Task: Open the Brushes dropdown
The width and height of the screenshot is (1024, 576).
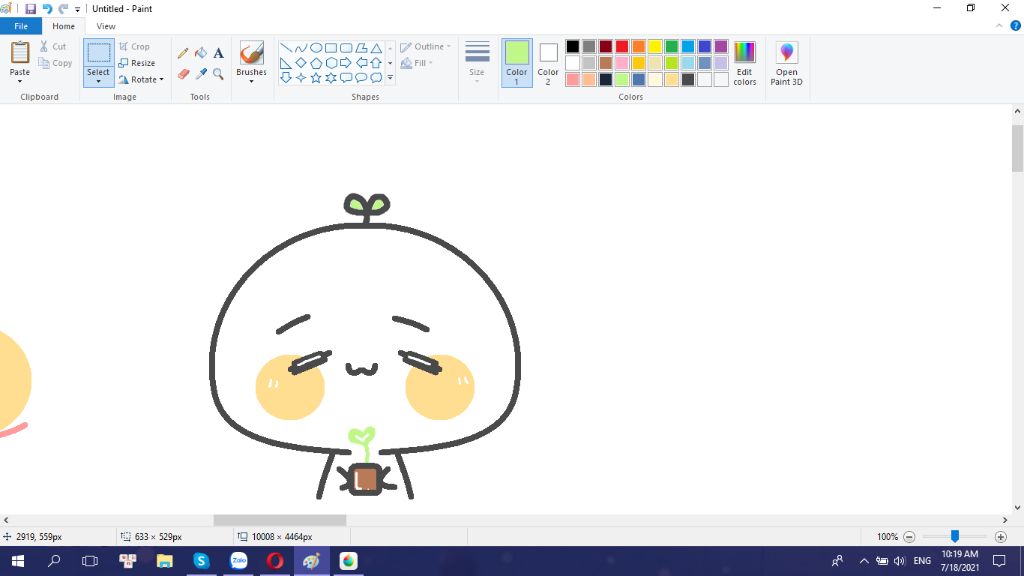Action: (x=251, y=82)
